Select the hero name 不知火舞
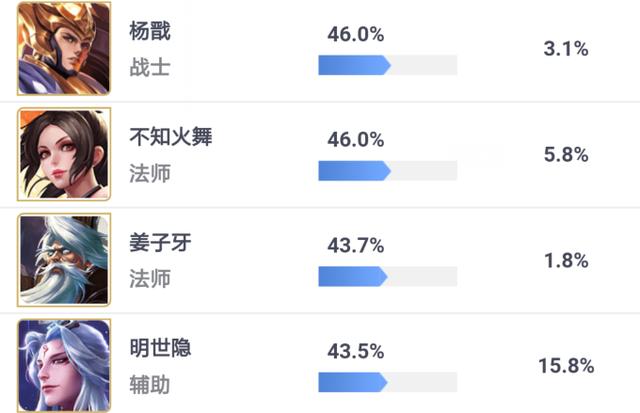Screen dimensions: 640x413 [171, 137]
